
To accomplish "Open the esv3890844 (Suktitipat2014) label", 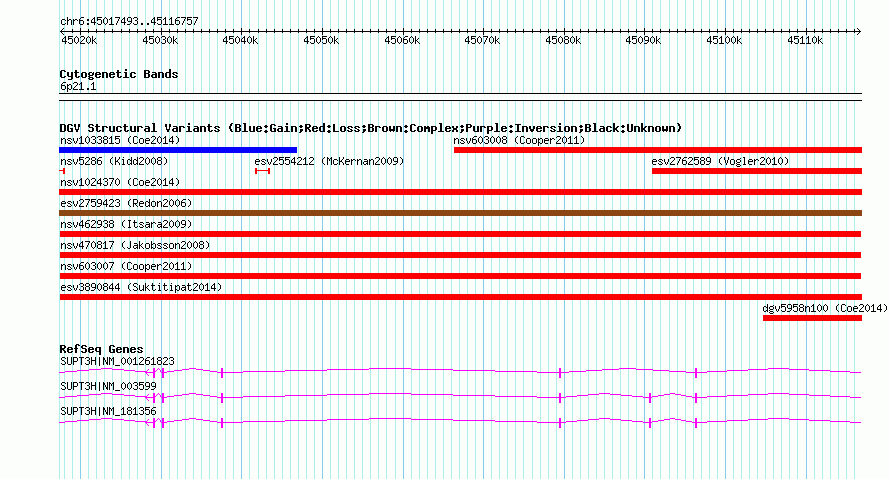I will 141,287.
